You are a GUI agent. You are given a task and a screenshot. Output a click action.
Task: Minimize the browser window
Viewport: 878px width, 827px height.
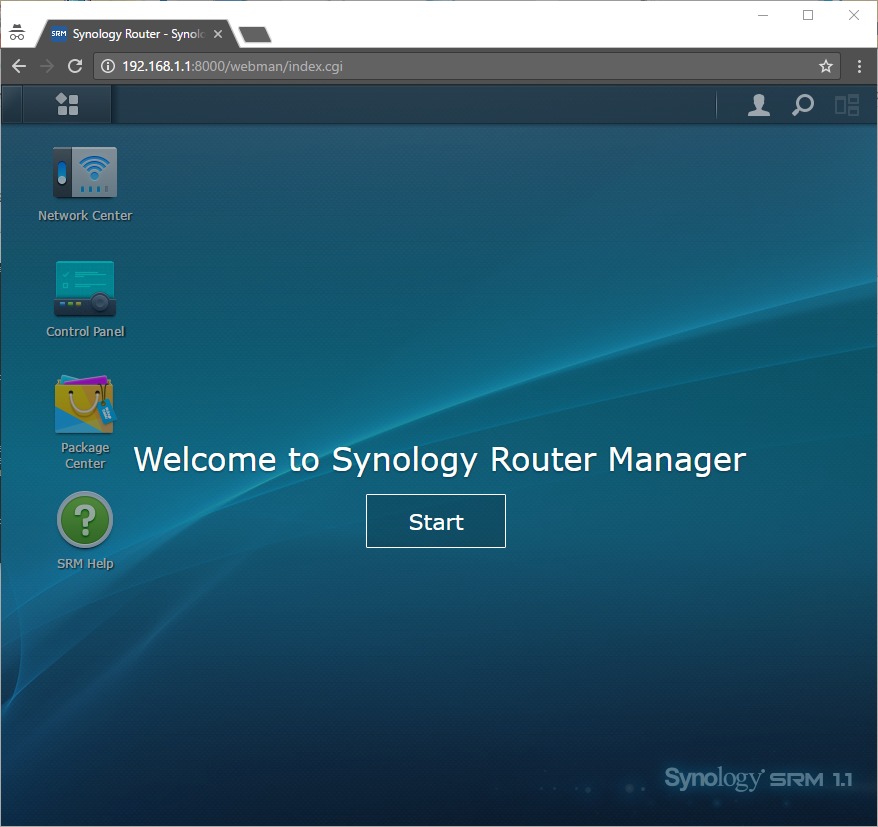point(763,15)
